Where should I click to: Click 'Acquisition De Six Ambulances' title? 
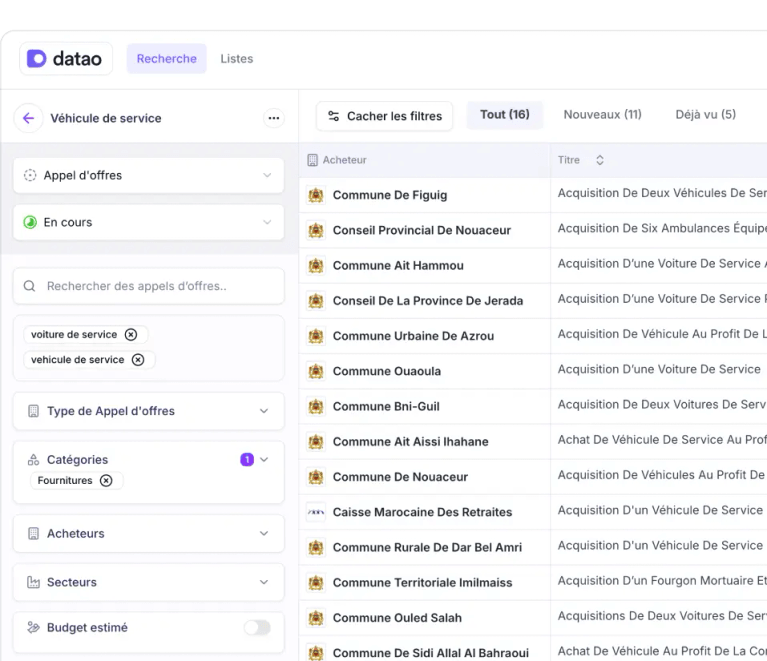point(662,228)
